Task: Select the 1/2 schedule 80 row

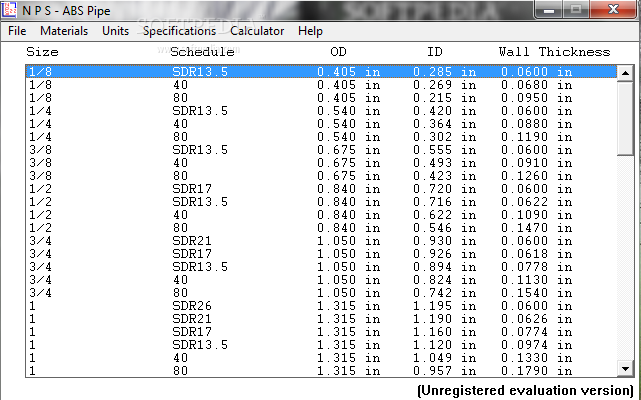Action: 321,228
